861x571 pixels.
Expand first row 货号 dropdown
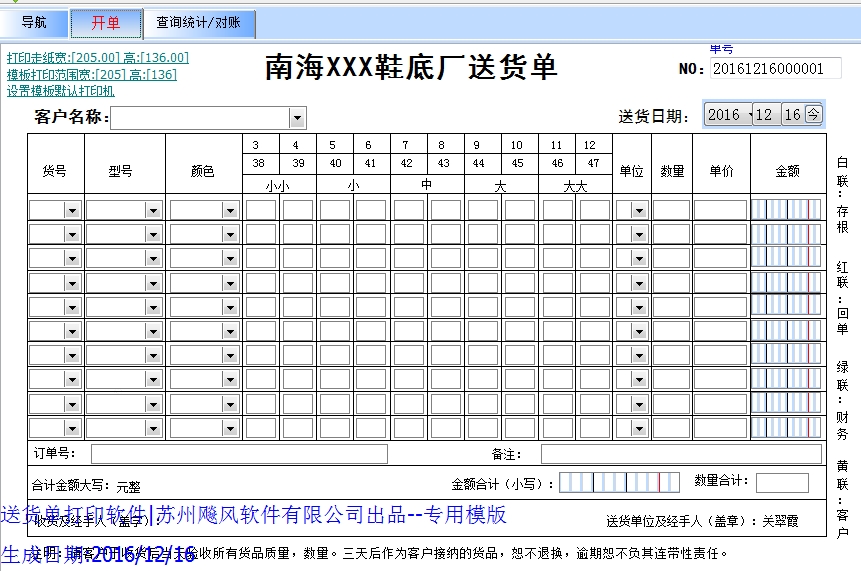[72, 210]
